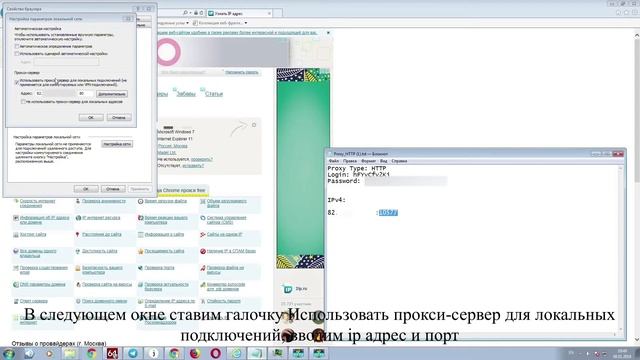This screenshot has height=360, width=640.
Task: Toggle Автоматическое определение параметров checkbox
Action: [x=17, y=47]
